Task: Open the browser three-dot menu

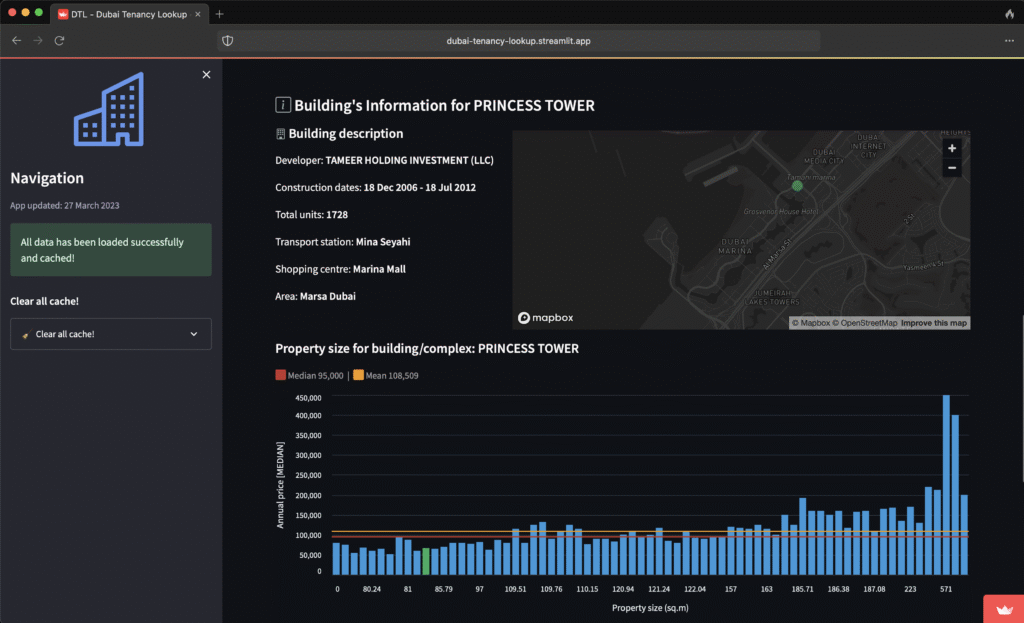Action: (1008, 40)
